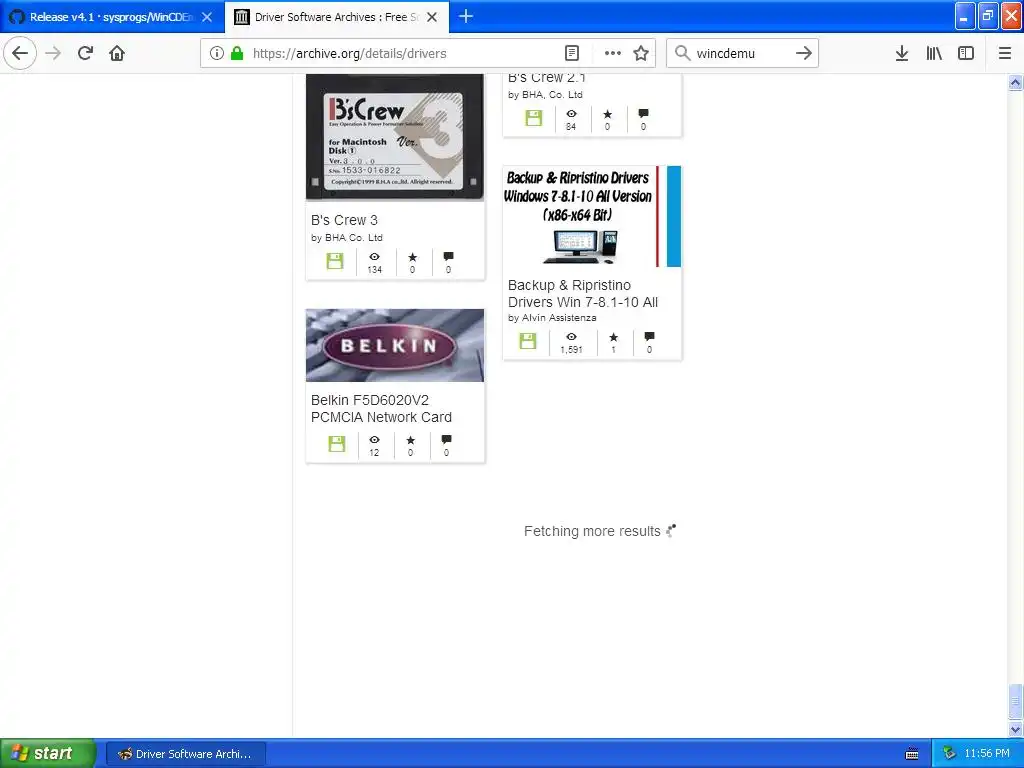Click reviews bubble under B's Crew 2.1
Viewport: 1024px width, 768px height.
pos(643,114)
